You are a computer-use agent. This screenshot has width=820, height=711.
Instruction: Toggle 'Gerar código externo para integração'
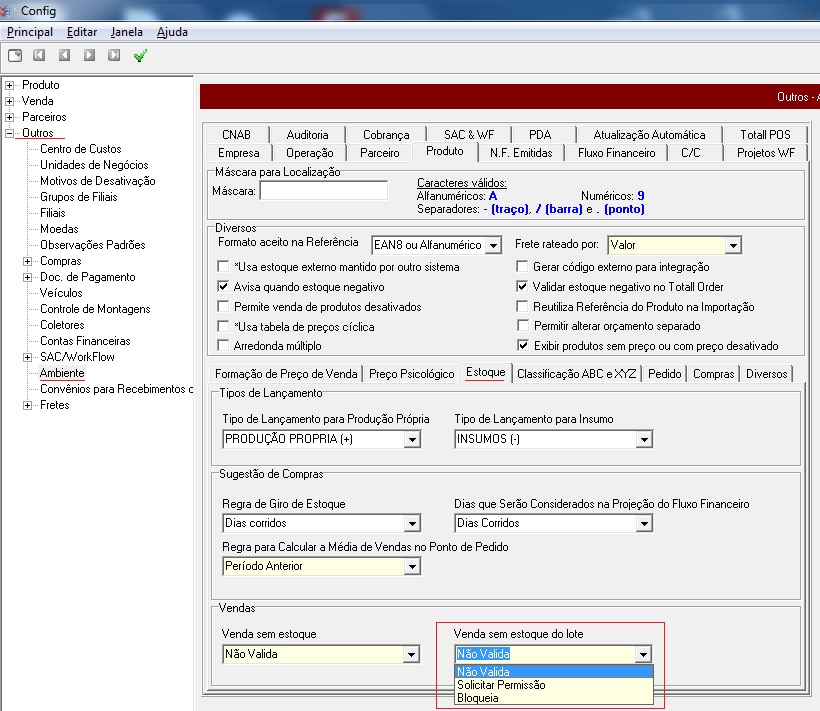click(x=522, y=267)
